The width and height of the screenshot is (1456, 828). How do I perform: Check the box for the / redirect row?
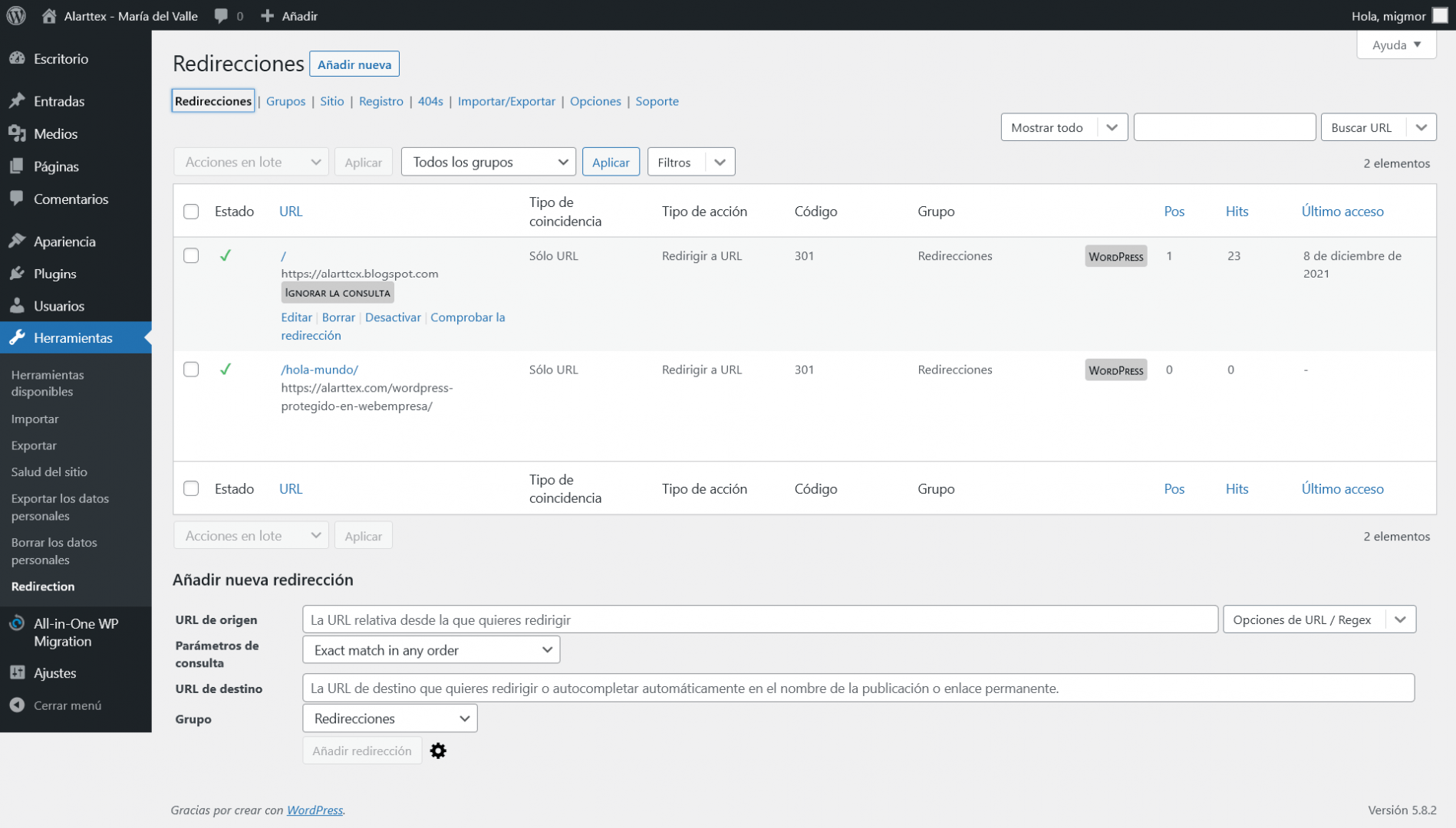191,255
